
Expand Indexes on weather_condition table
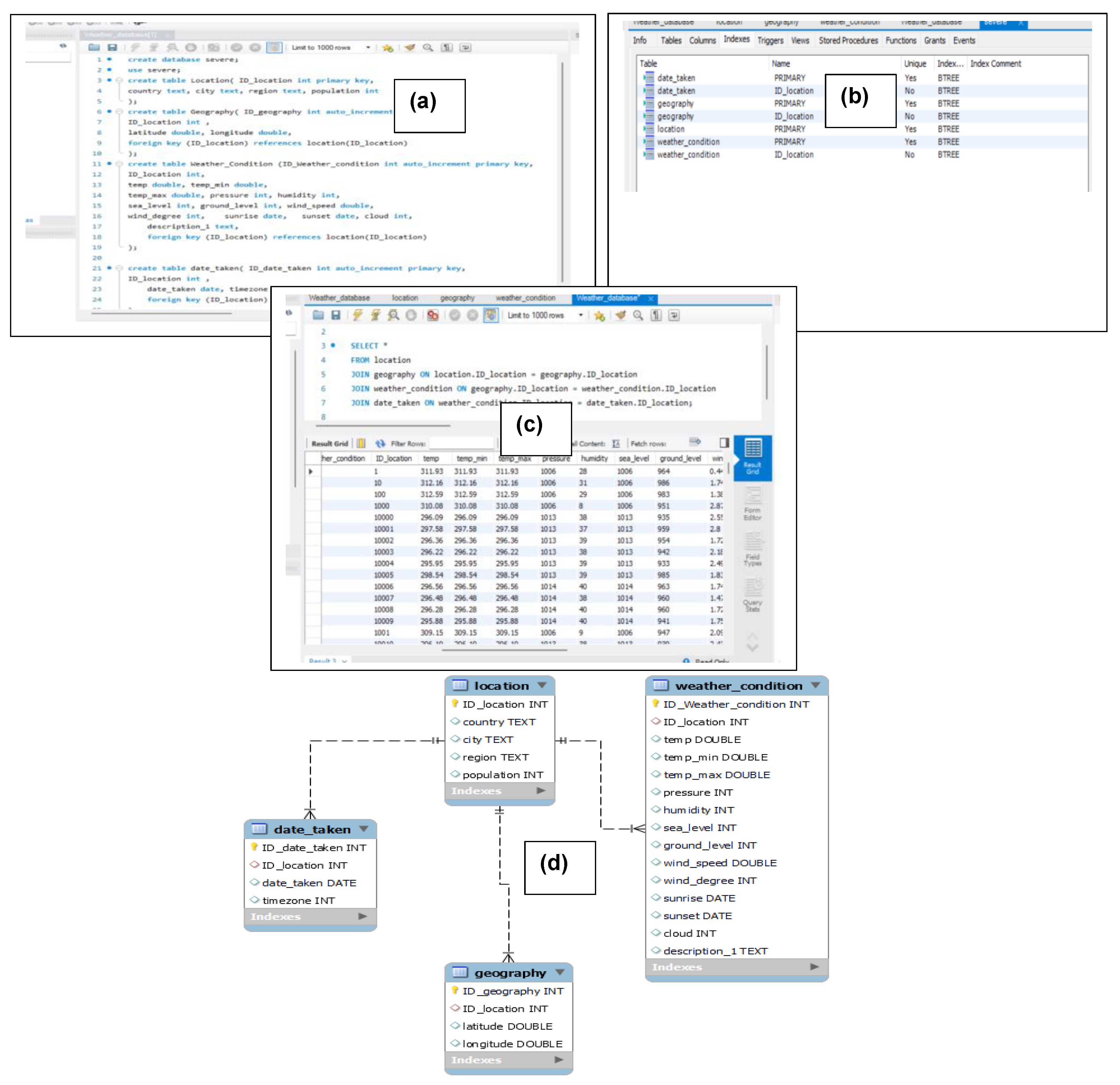click(x=814, y=967)
